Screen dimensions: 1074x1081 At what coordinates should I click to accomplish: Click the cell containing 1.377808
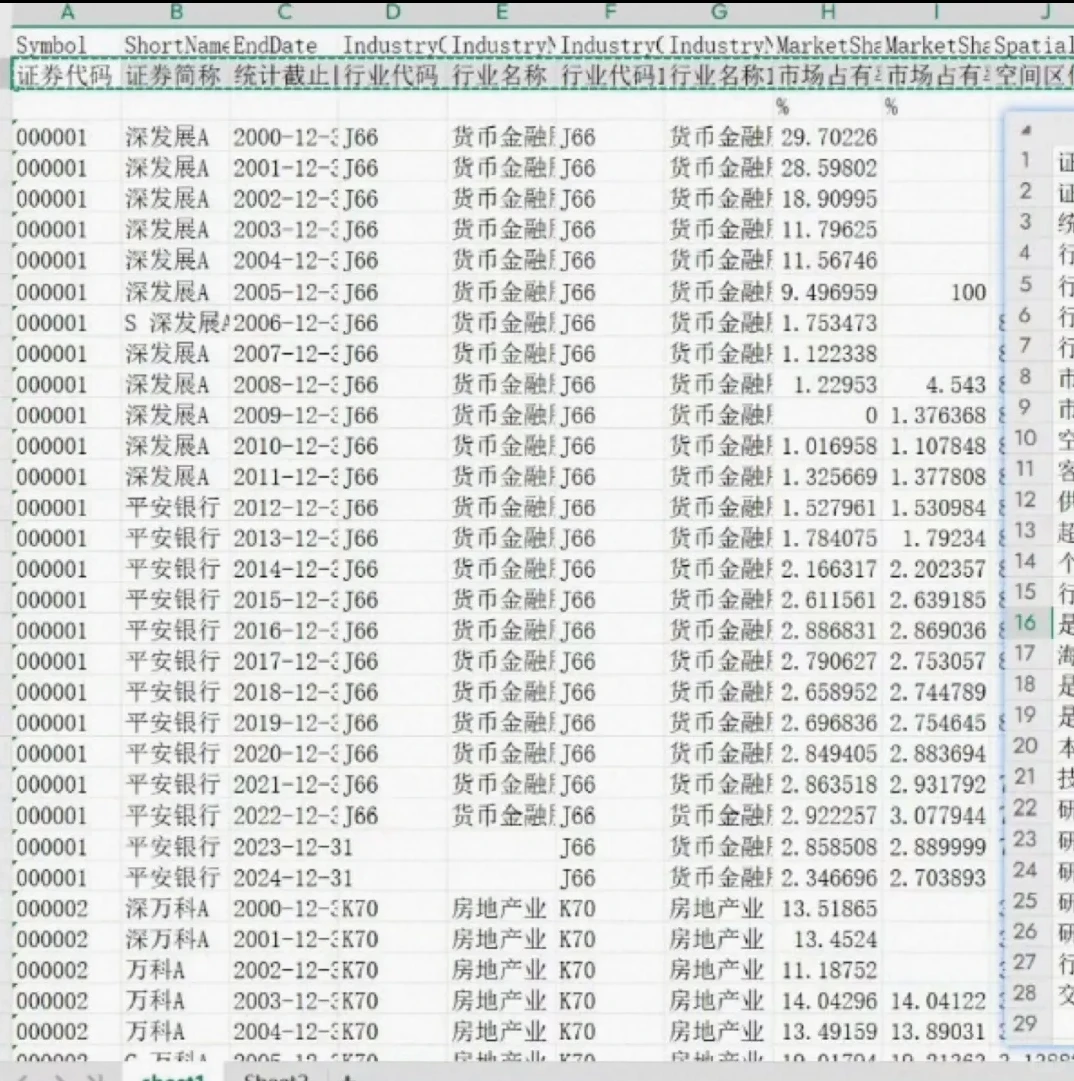(938, 477)
